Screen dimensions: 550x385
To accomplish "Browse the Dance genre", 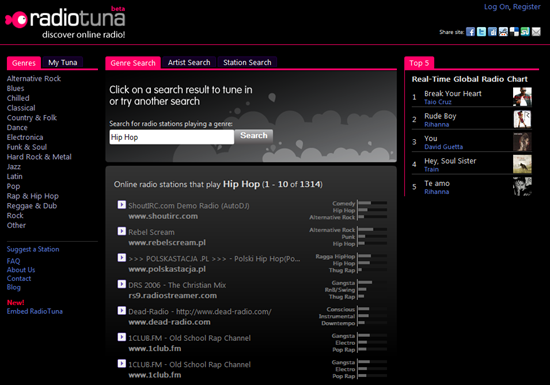I will click(17, 128).
